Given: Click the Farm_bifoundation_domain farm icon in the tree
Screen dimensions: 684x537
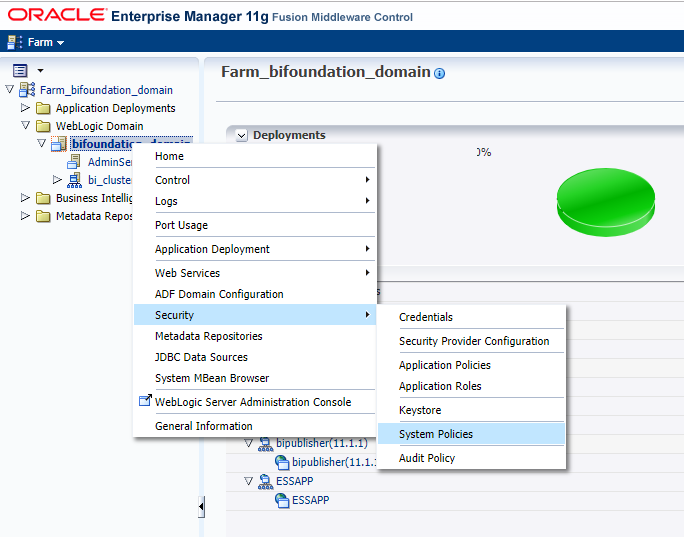Looking at the screenshot, I should click(27, 89).
